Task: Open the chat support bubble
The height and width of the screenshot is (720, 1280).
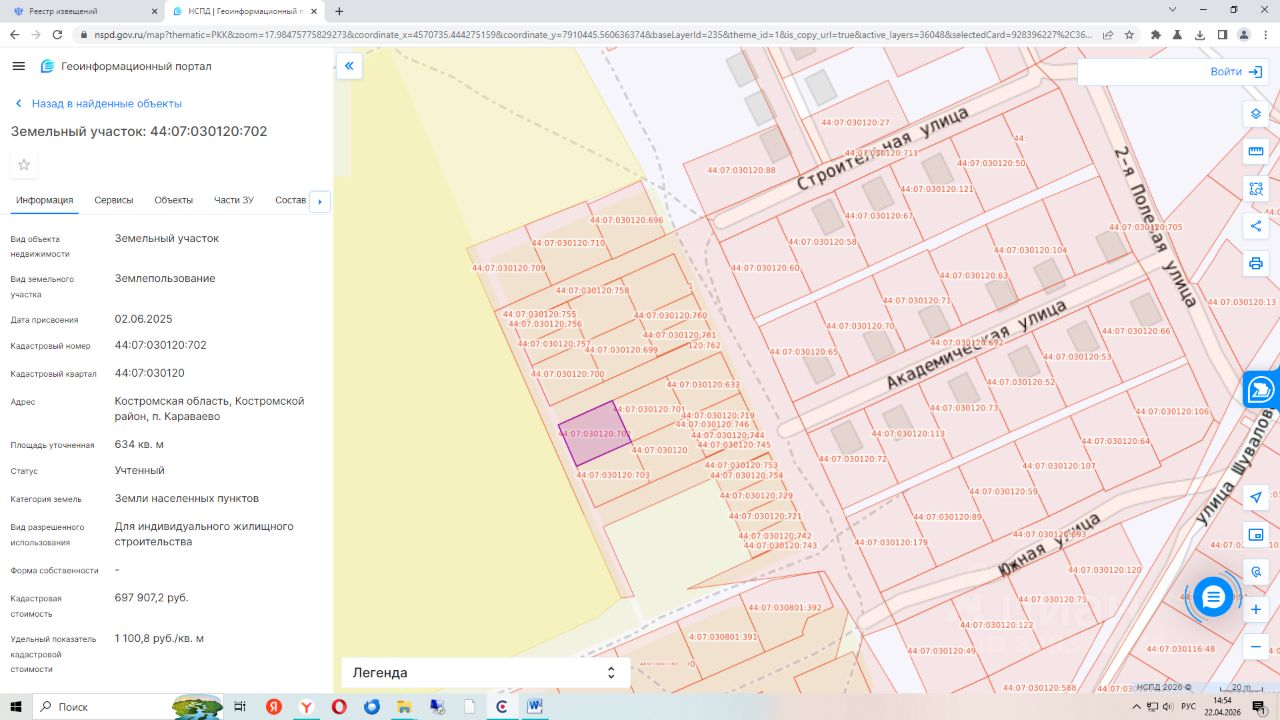Action: coord(1213,597)
